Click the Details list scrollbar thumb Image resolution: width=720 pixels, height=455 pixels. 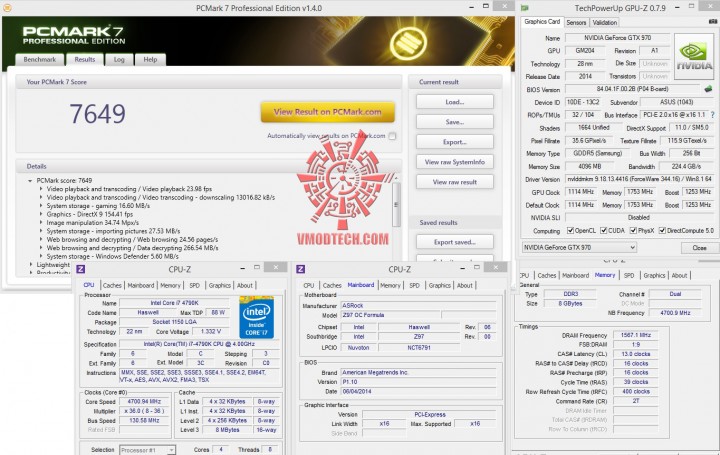coord(396,204)
